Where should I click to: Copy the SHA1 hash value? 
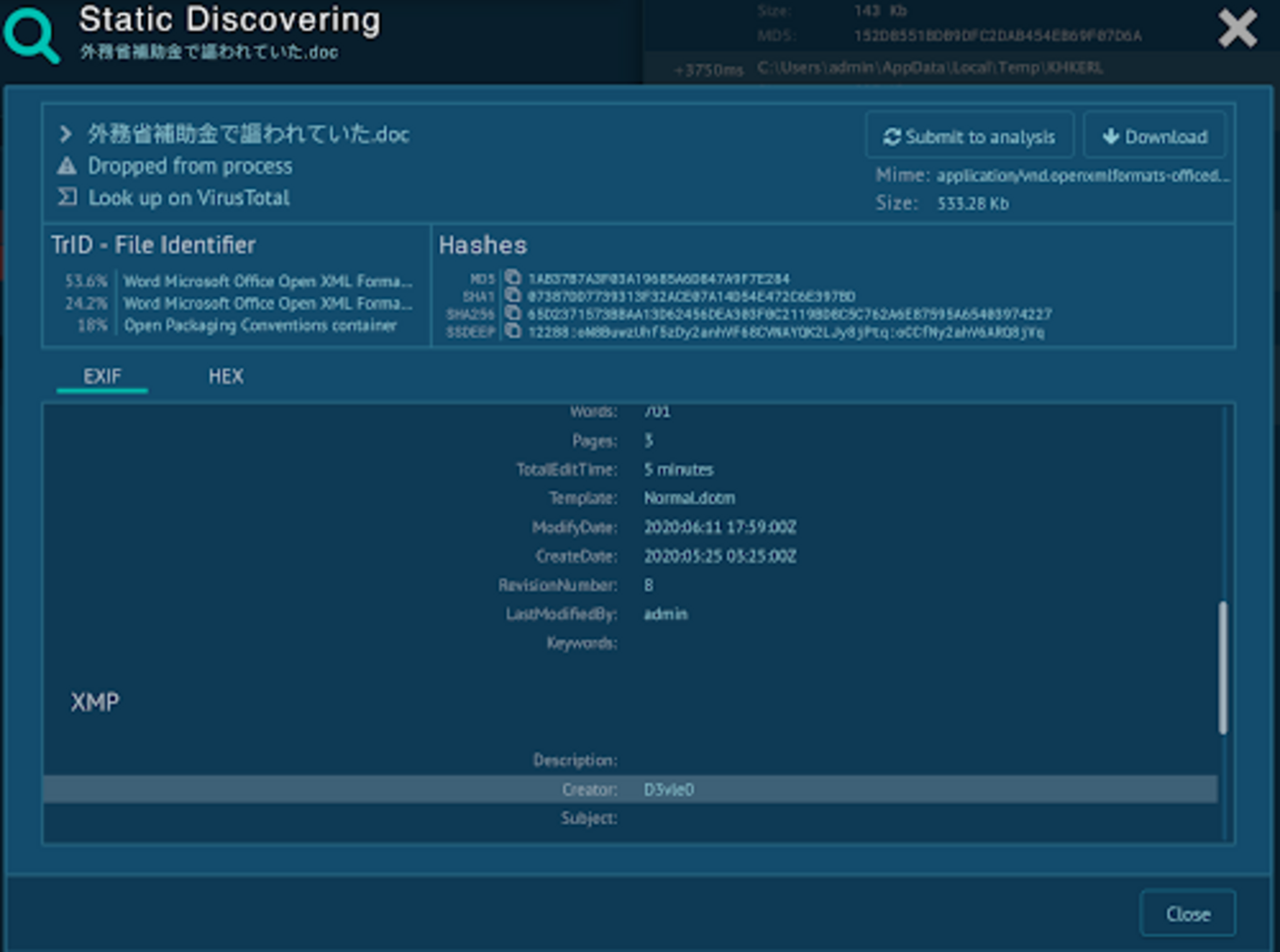(512, 295)
